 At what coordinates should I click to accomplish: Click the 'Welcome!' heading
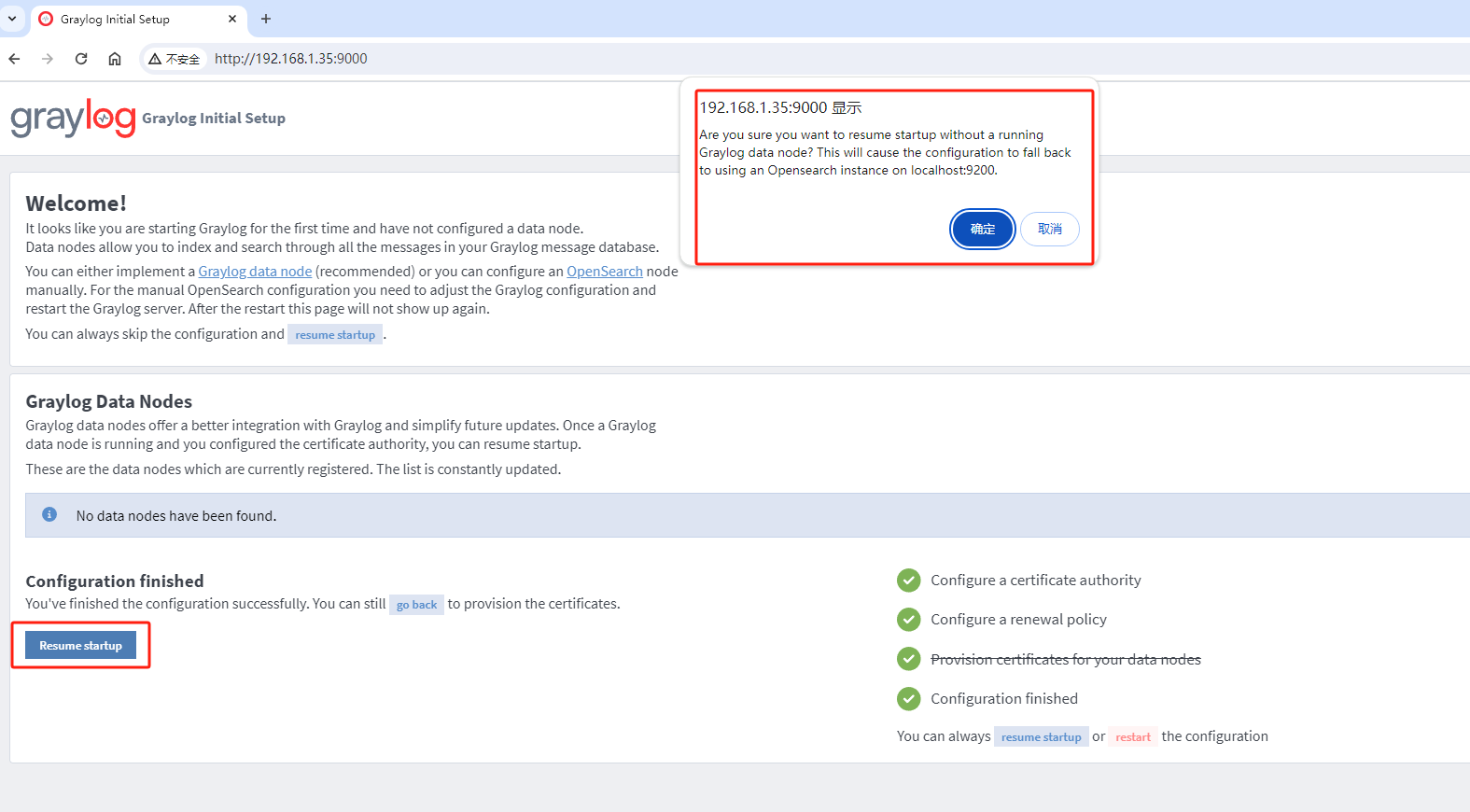pos(76,203)
